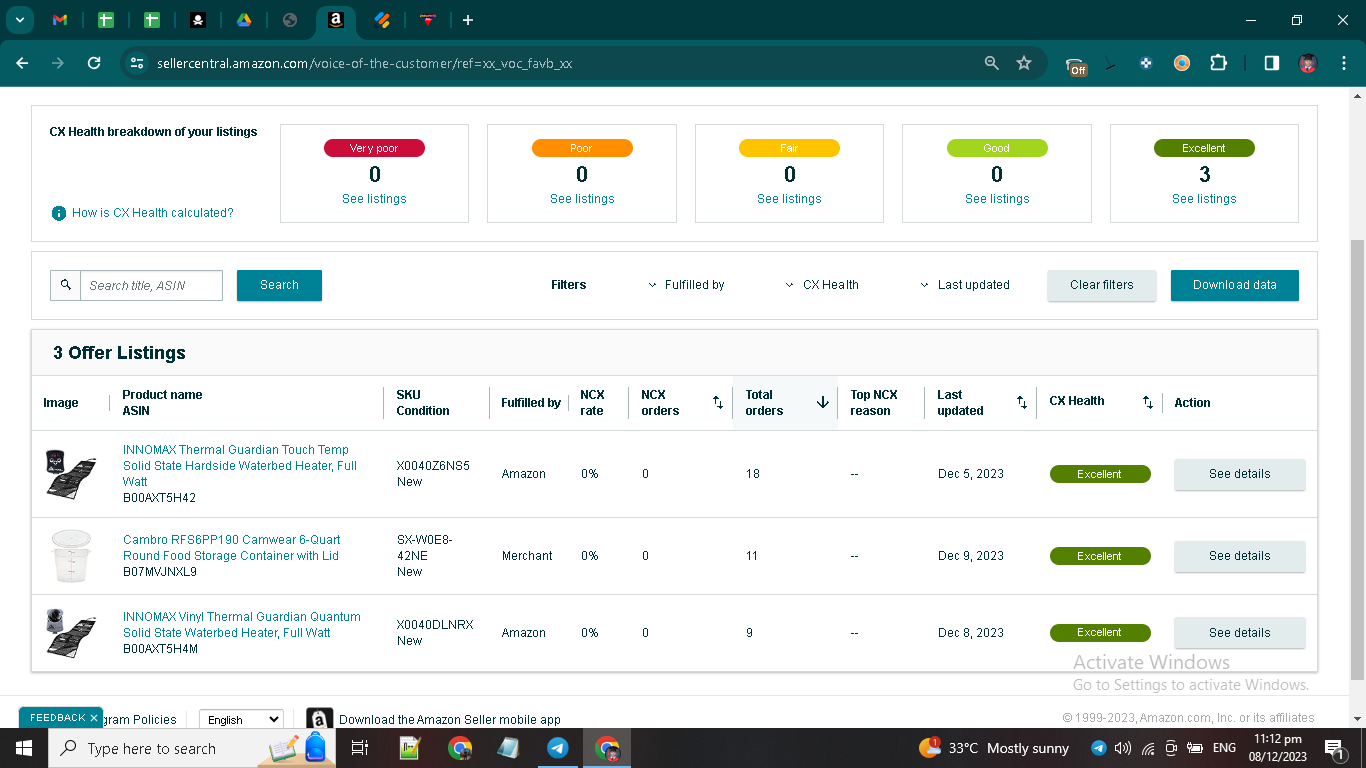
Task: Toggle the browser side panel
Action: (1272, 63)
